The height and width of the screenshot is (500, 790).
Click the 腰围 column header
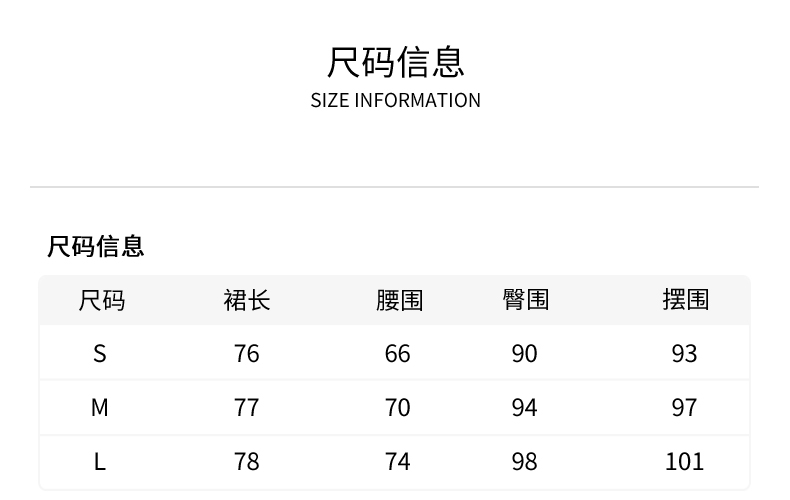point(398,300)
